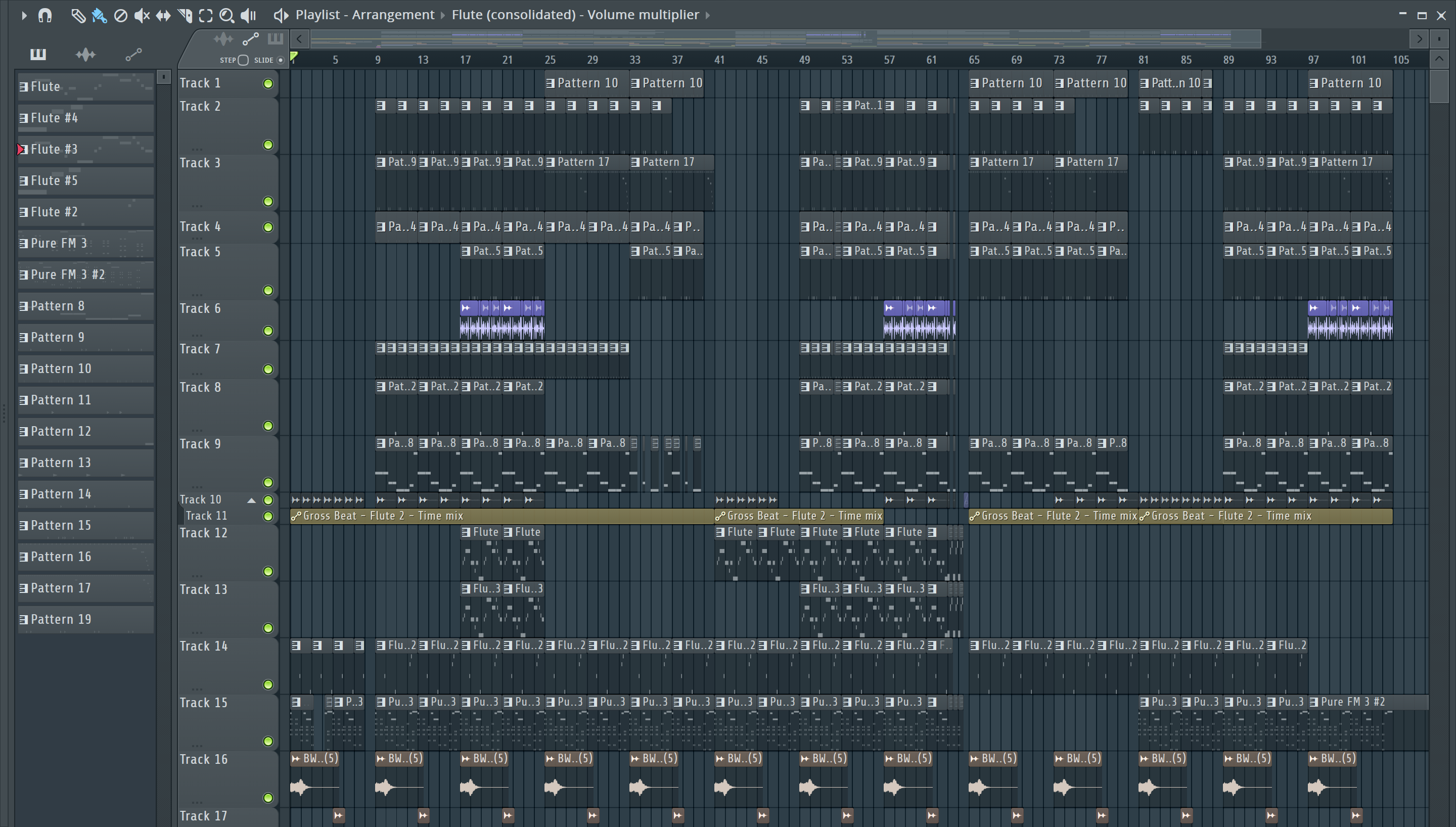Mute Track 1 with its green LED
The height and width of the screenshot is (827, 1456).
pos(268,84)
